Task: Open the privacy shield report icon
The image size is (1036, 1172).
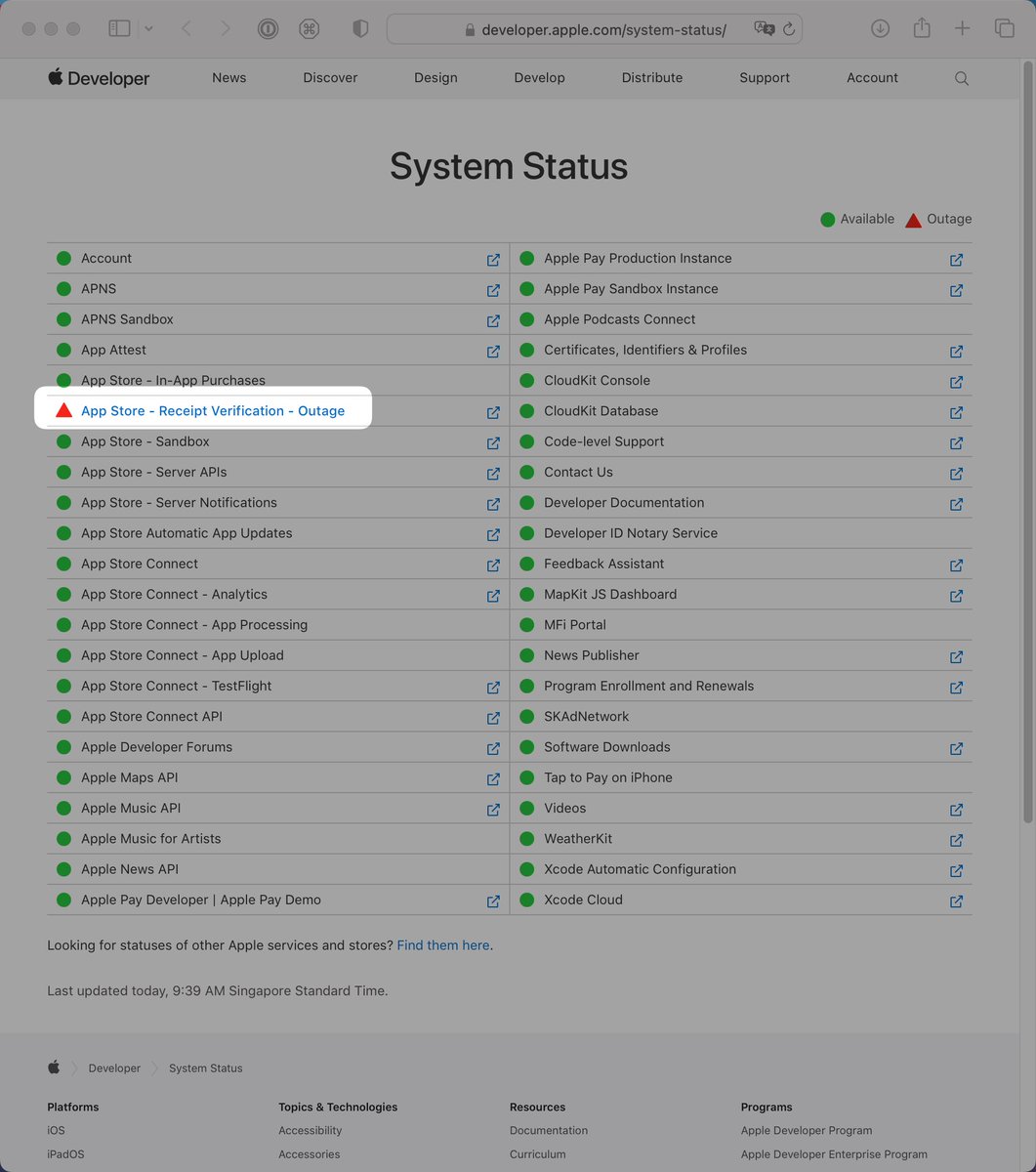Action: 360,29
